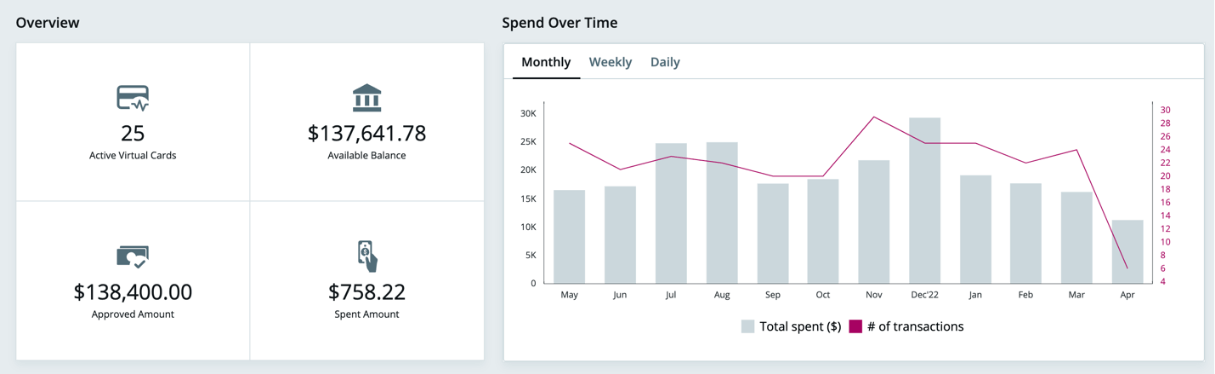Viewport: 1215px width, 374px height.
Task: Click the Available Balance bank icon
Action: click(367, 98)
